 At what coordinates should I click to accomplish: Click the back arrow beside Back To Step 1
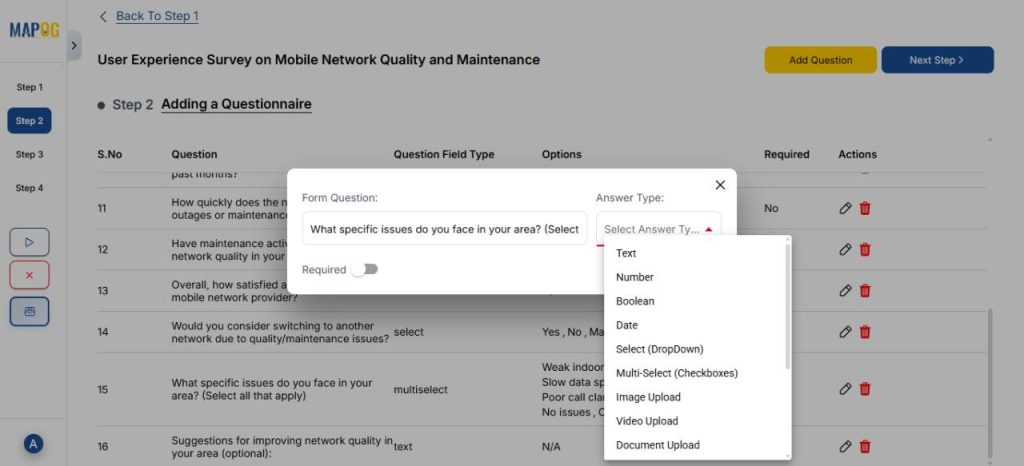point(103,16)
